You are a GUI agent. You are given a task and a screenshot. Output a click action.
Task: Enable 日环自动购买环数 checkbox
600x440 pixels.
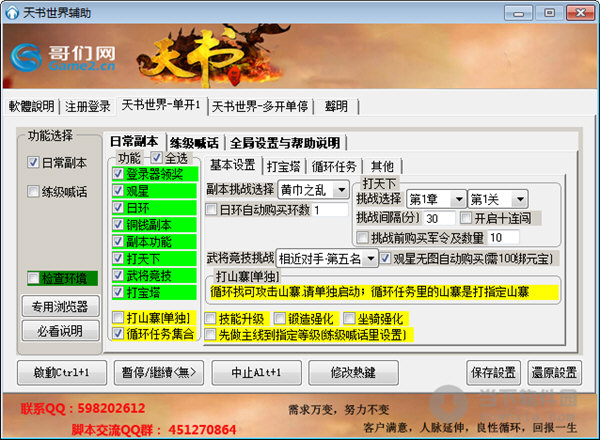(211, 209)
